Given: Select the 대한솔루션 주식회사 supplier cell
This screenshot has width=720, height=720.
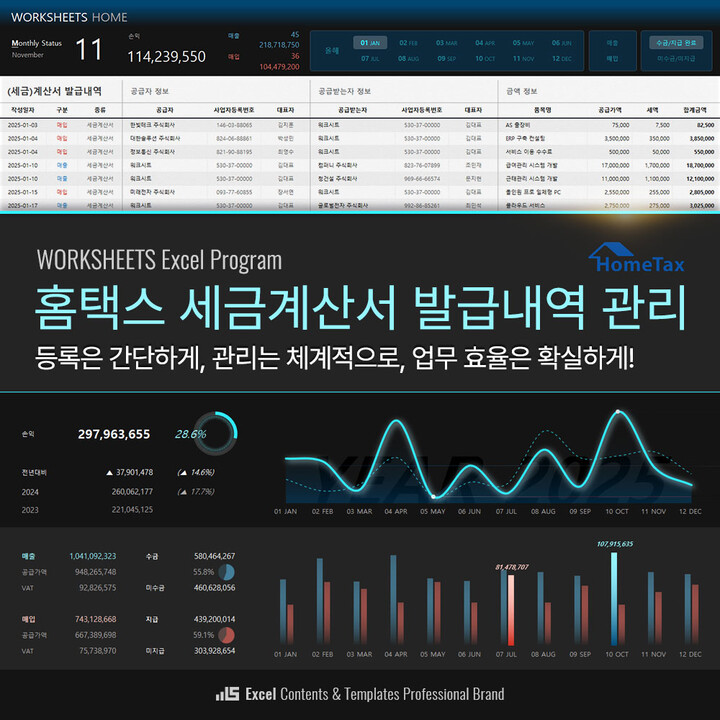Looking at the screenshot, I should click(x=155, y=138).
